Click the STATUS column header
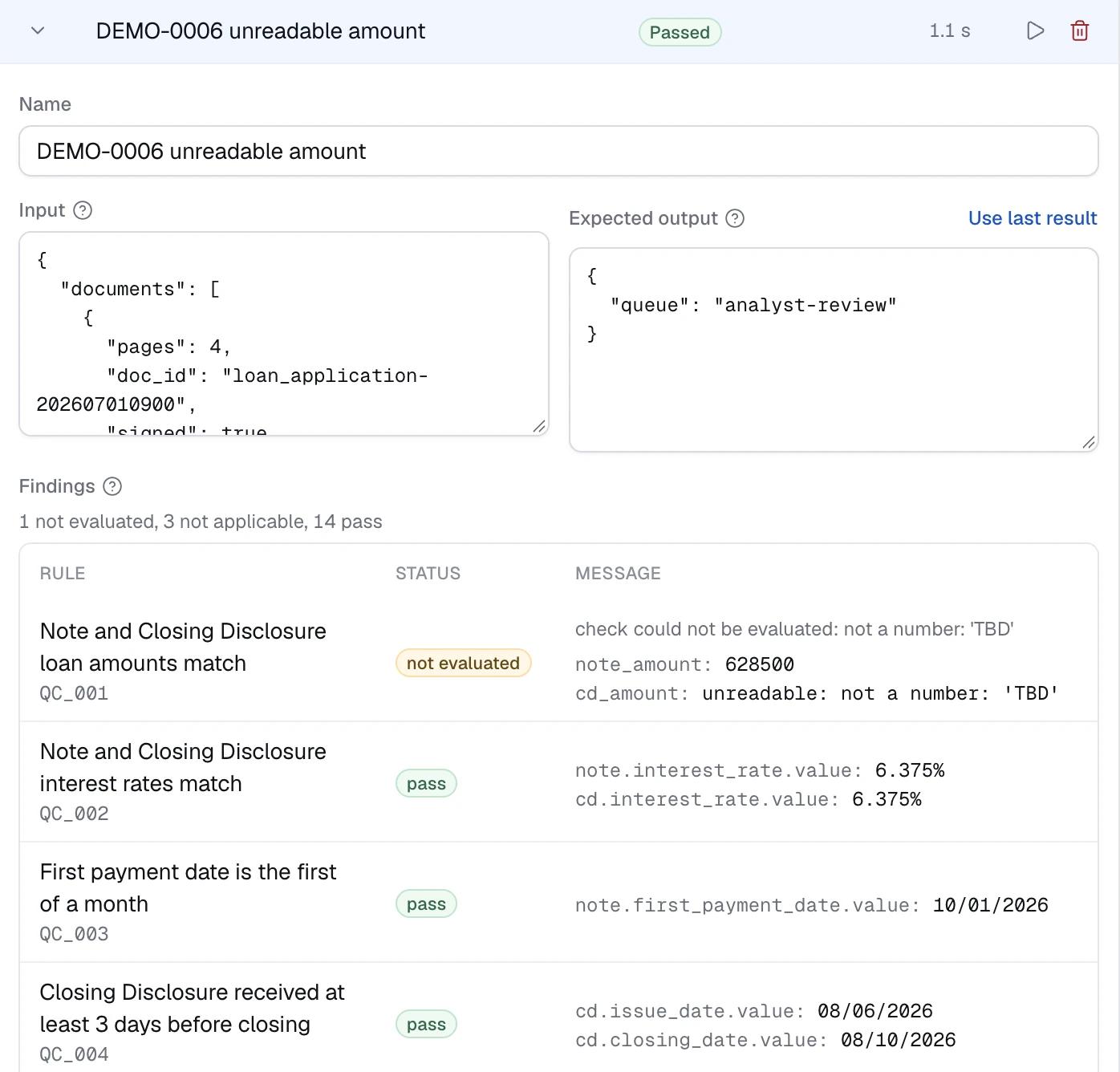The image size is (1120, 1072). click(x=428, y=573)
